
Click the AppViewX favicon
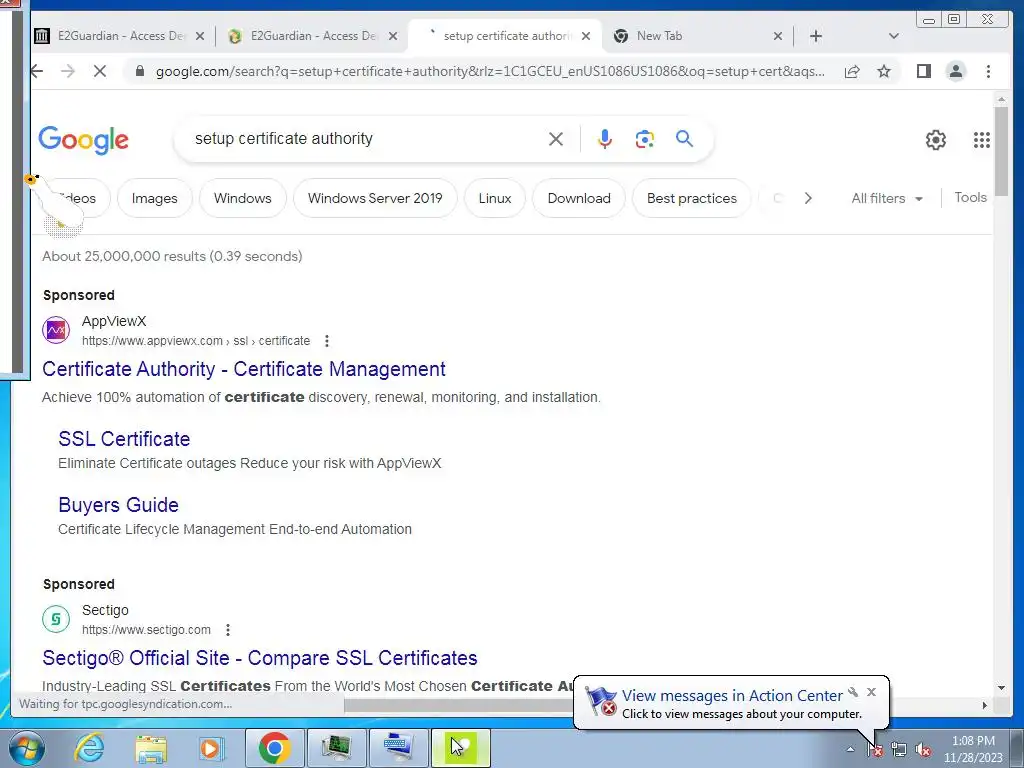tap(56, 330)
